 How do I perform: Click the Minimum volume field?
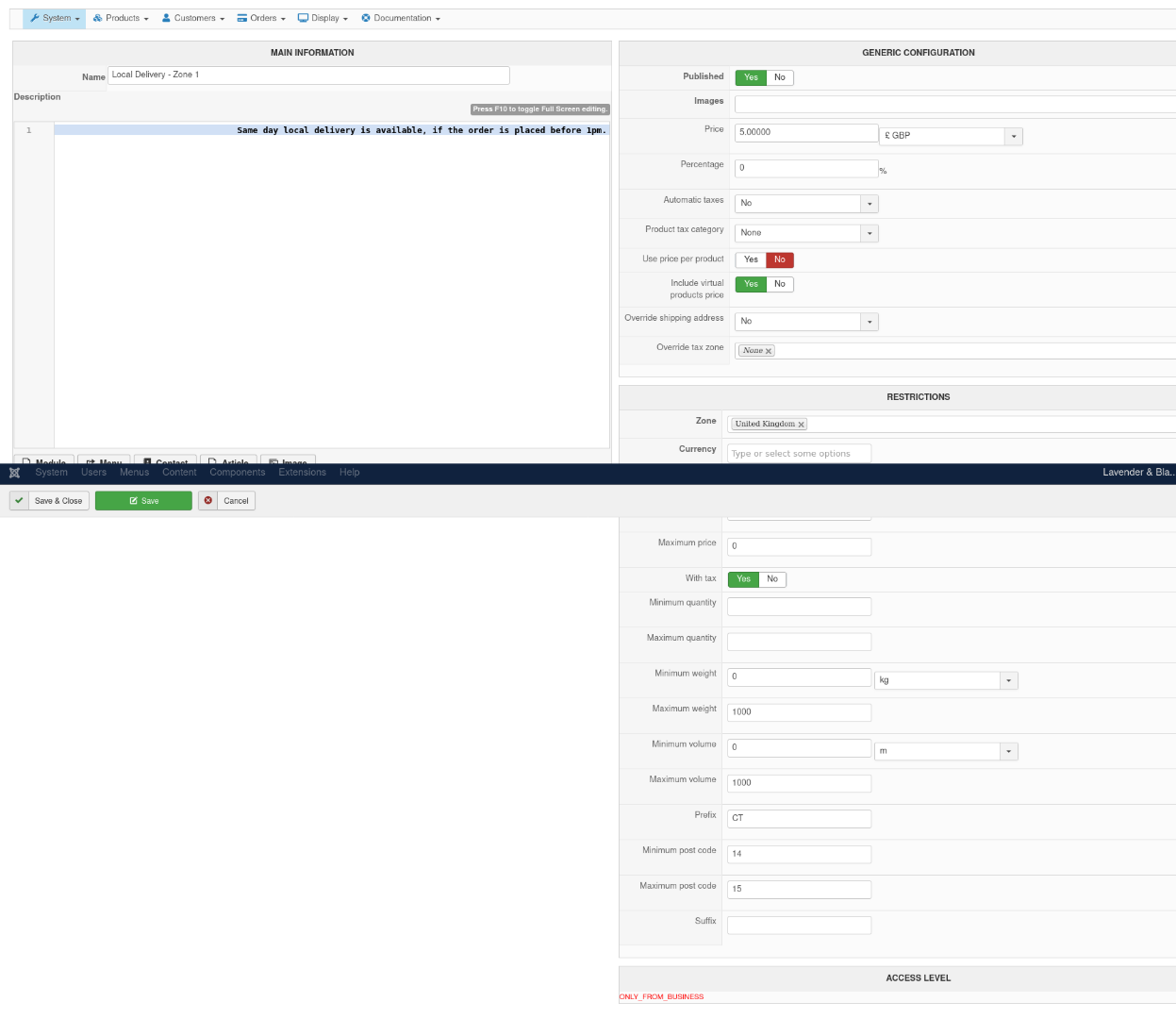point(800,747)
